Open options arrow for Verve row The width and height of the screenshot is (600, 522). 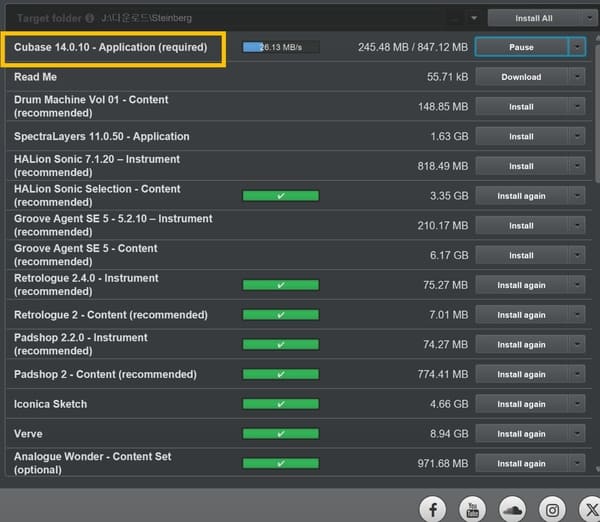click(577, 434)
